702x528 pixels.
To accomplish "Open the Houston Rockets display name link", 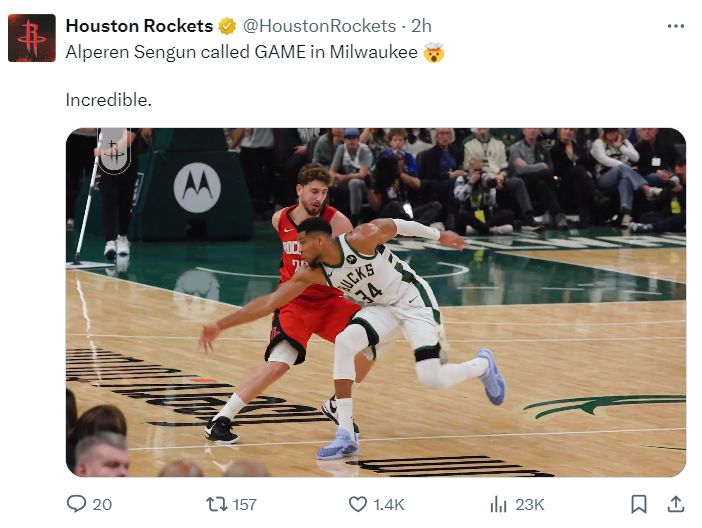I will coord(139,26).
